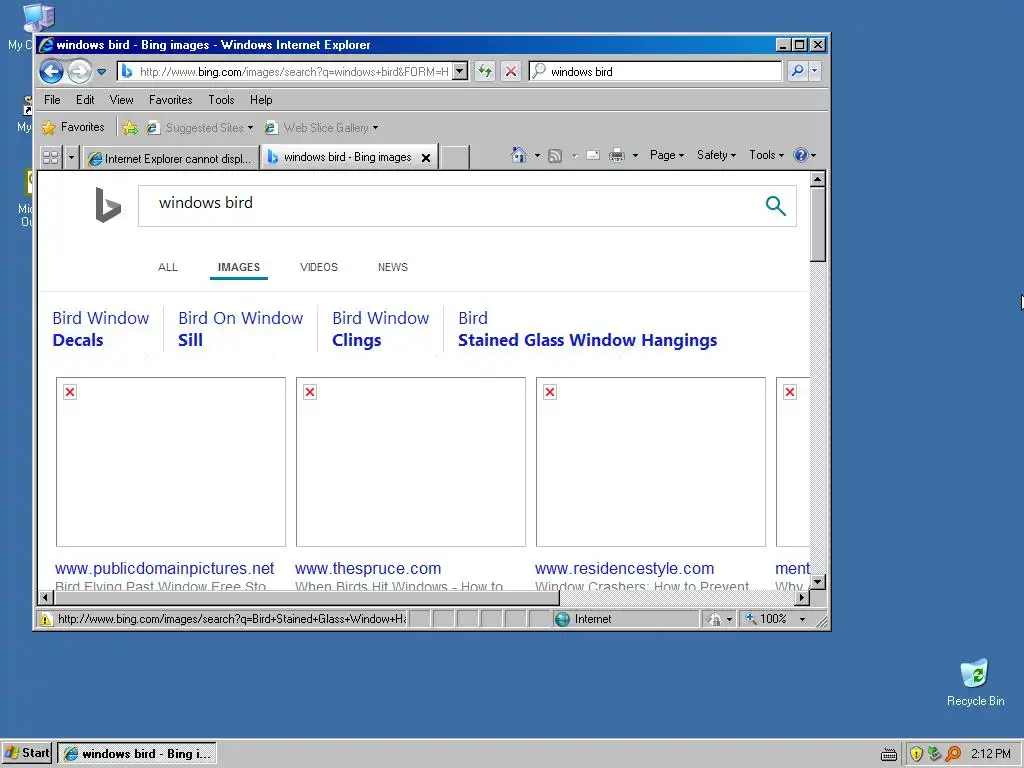
Task: Click the Forward navigation button
Action: click(79, 71)
